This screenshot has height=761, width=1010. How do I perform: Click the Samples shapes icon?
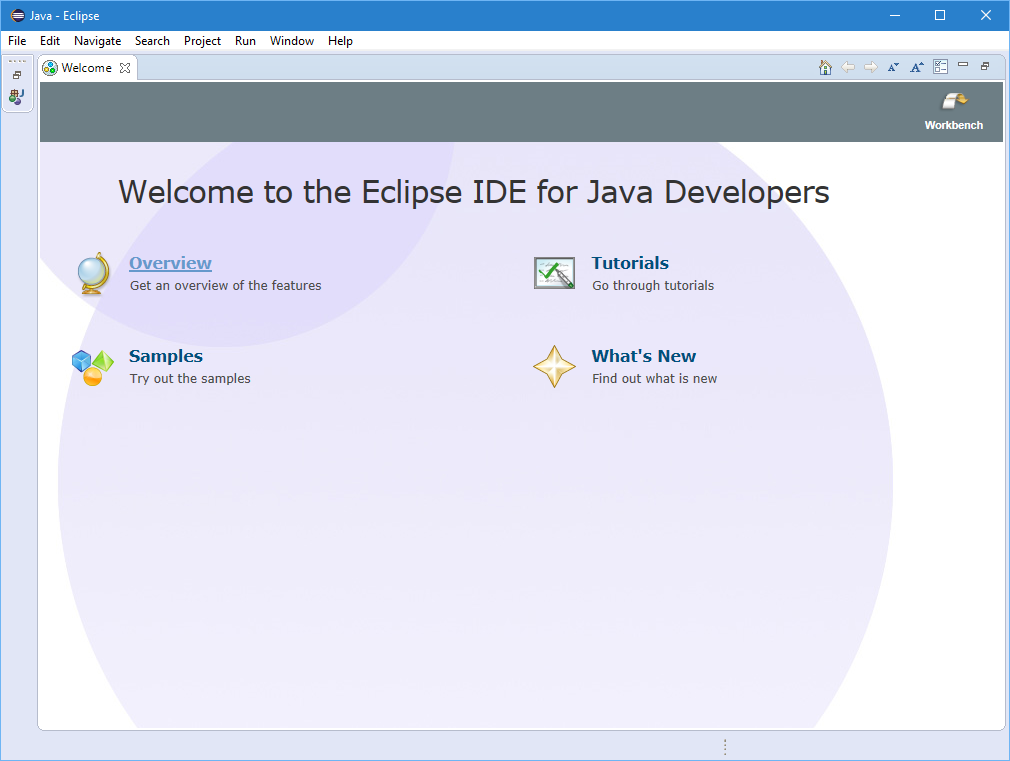point(93,367)
